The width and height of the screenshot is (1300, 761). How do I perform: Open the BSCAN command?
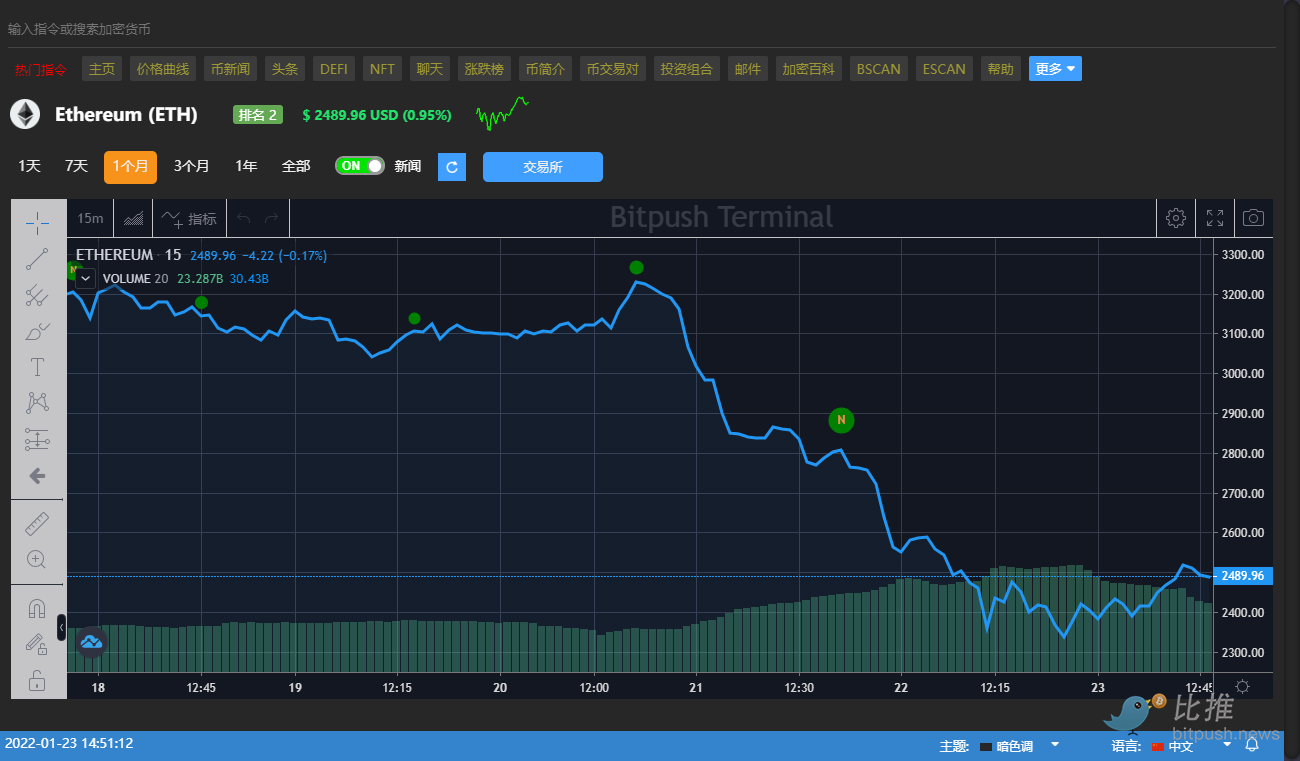coord(879,69)
